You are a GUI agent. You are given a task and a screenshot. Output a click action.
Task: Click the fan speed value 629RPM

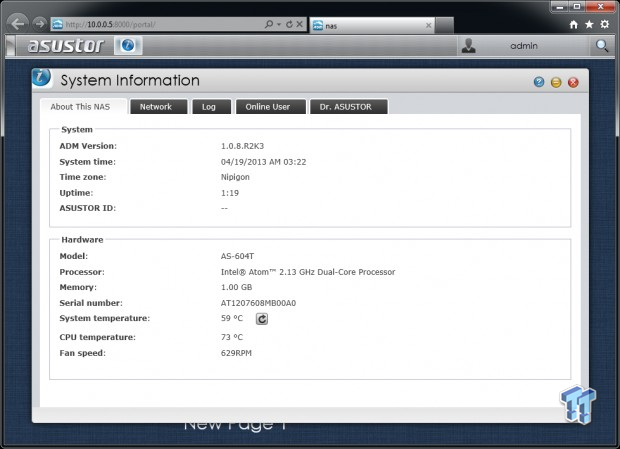(236, 353)
